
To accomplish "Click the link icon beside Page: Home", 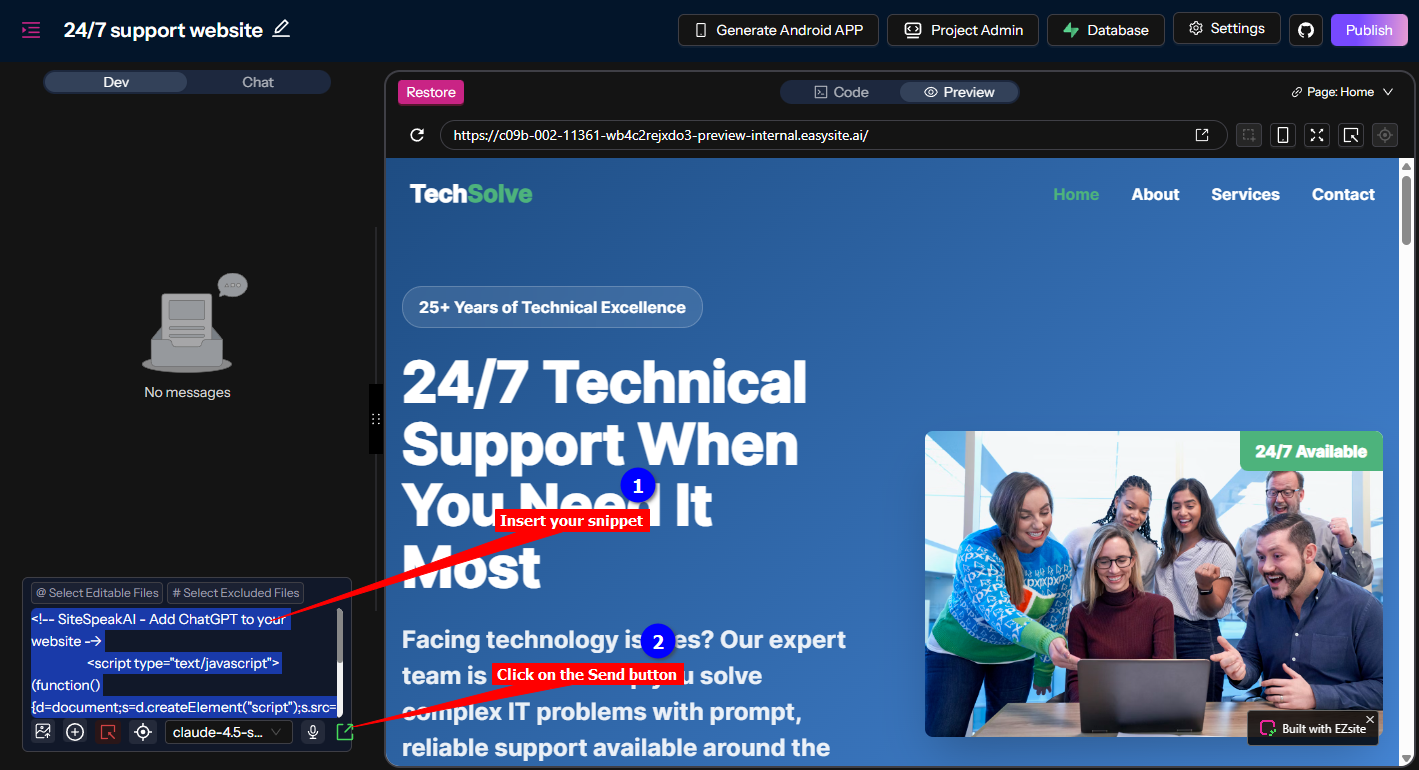I will point(1297,92).
